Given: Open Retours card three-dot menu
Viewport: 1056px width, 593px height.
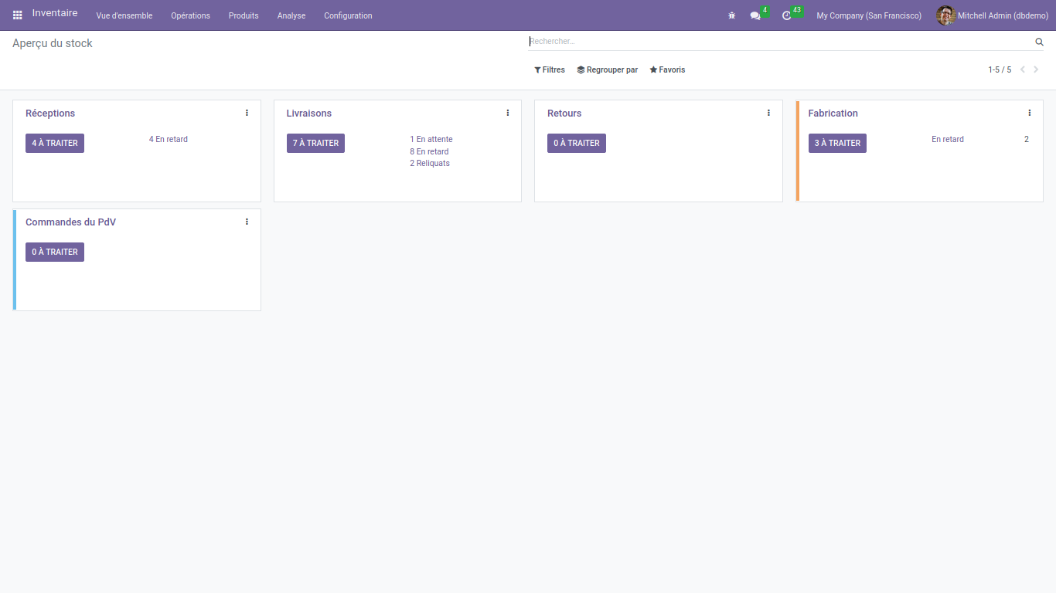Looking at the screenshot, I should pyautogui.click(x=768, y=113).
